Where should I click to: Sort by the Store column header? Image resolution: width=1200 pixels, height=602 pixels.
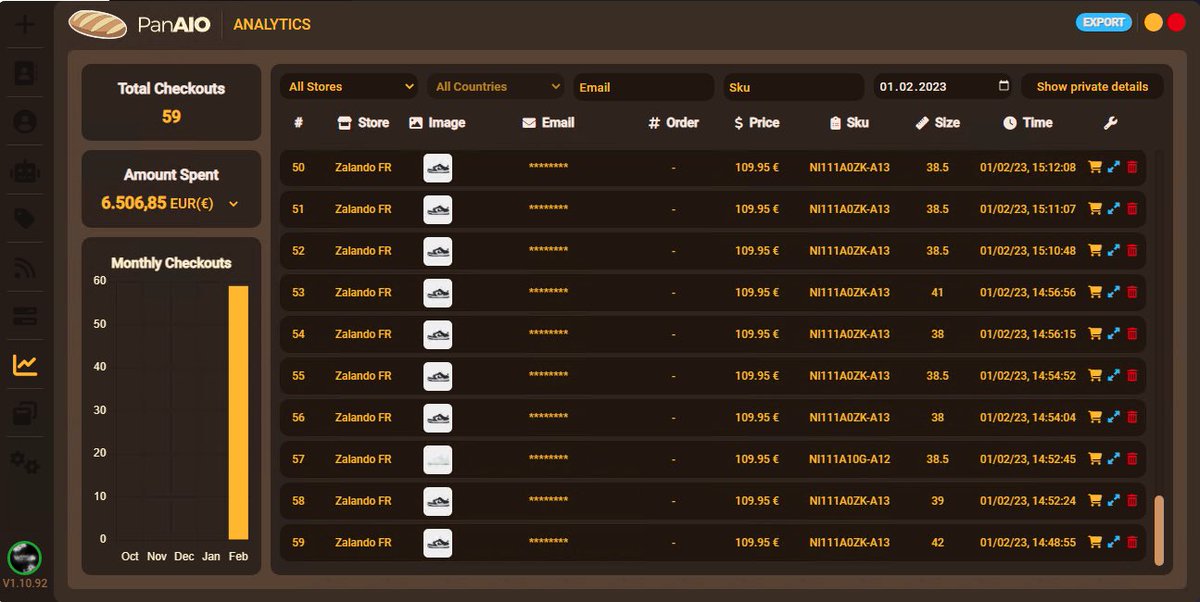click(x=363, y=123)
